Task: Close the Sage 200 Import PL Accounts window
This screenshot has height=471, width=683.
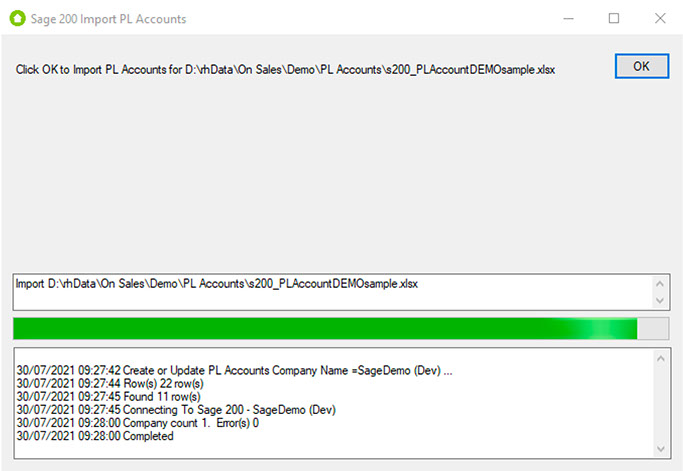Action: point(660,18)
